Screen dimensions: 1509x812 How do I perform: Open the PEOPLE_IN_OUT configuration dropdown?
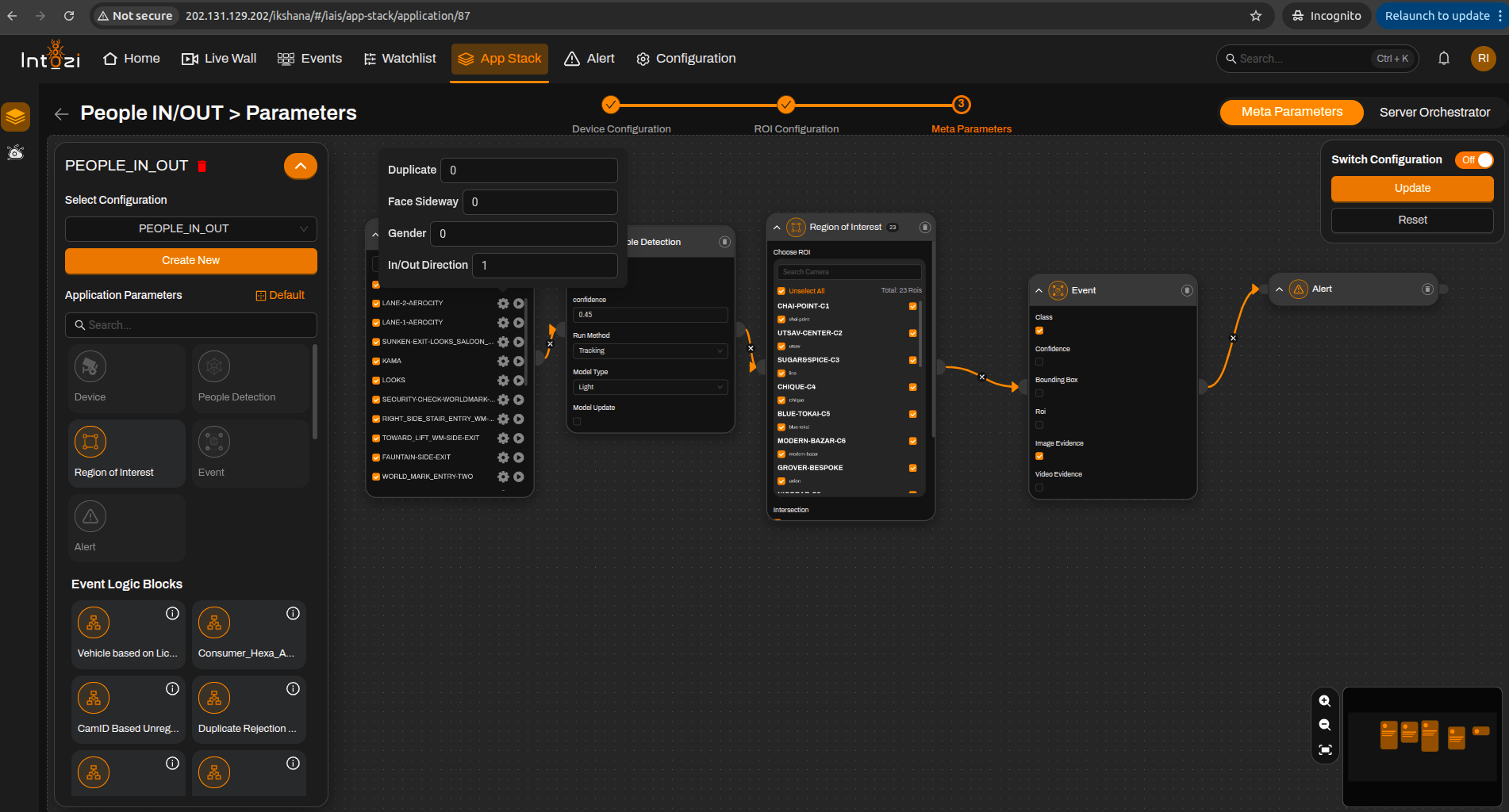coord(191,229)
